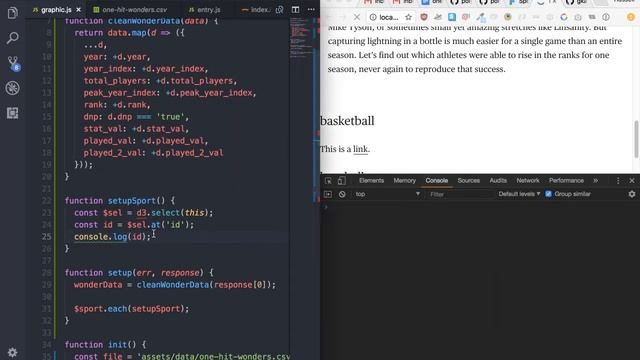
Task: Show the console sidebar
Action: point(328,194)
